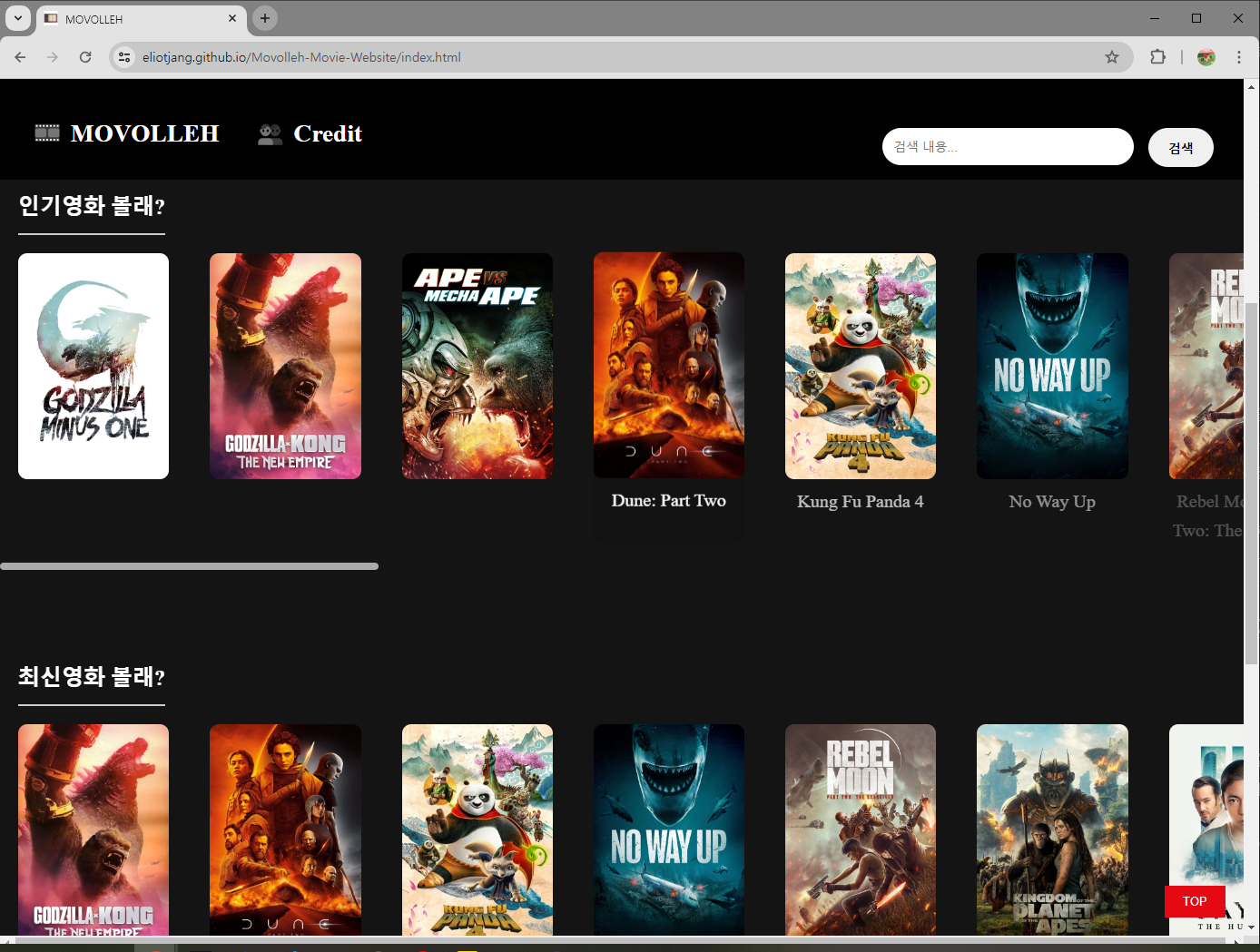Open a new browser tab
This screenshot has height=952, width=1260.
(265, 18)
